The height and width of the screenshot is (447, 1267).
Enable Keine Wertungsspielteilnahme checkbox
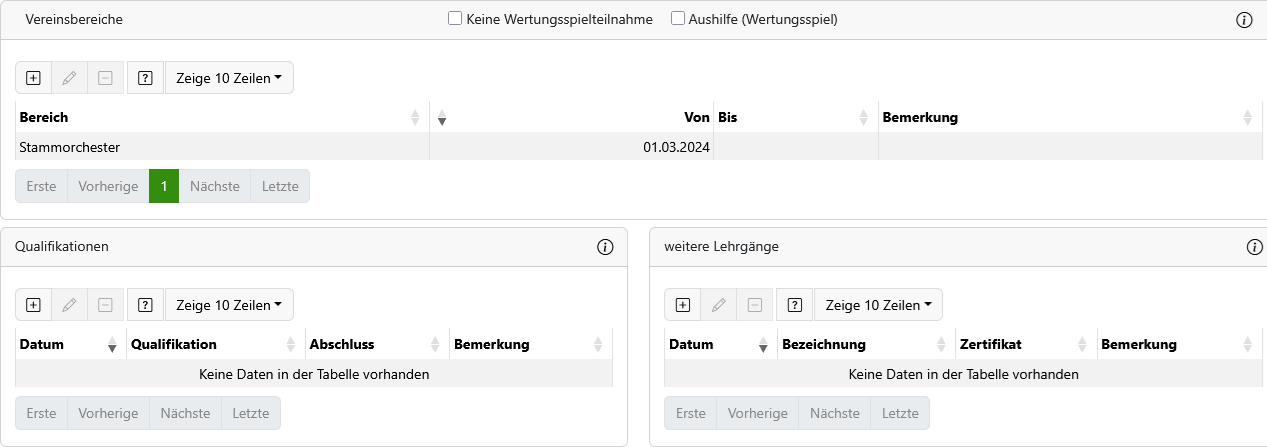[455, 19]
